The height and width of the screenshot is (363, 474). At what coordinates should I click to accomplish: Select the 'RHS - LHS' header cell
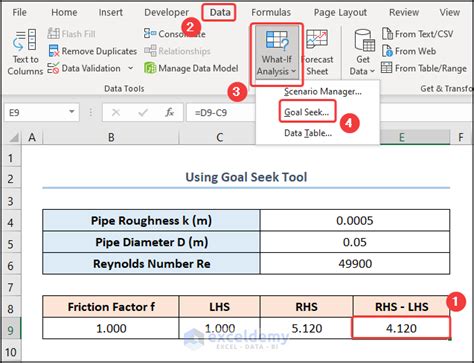point(401,307)
